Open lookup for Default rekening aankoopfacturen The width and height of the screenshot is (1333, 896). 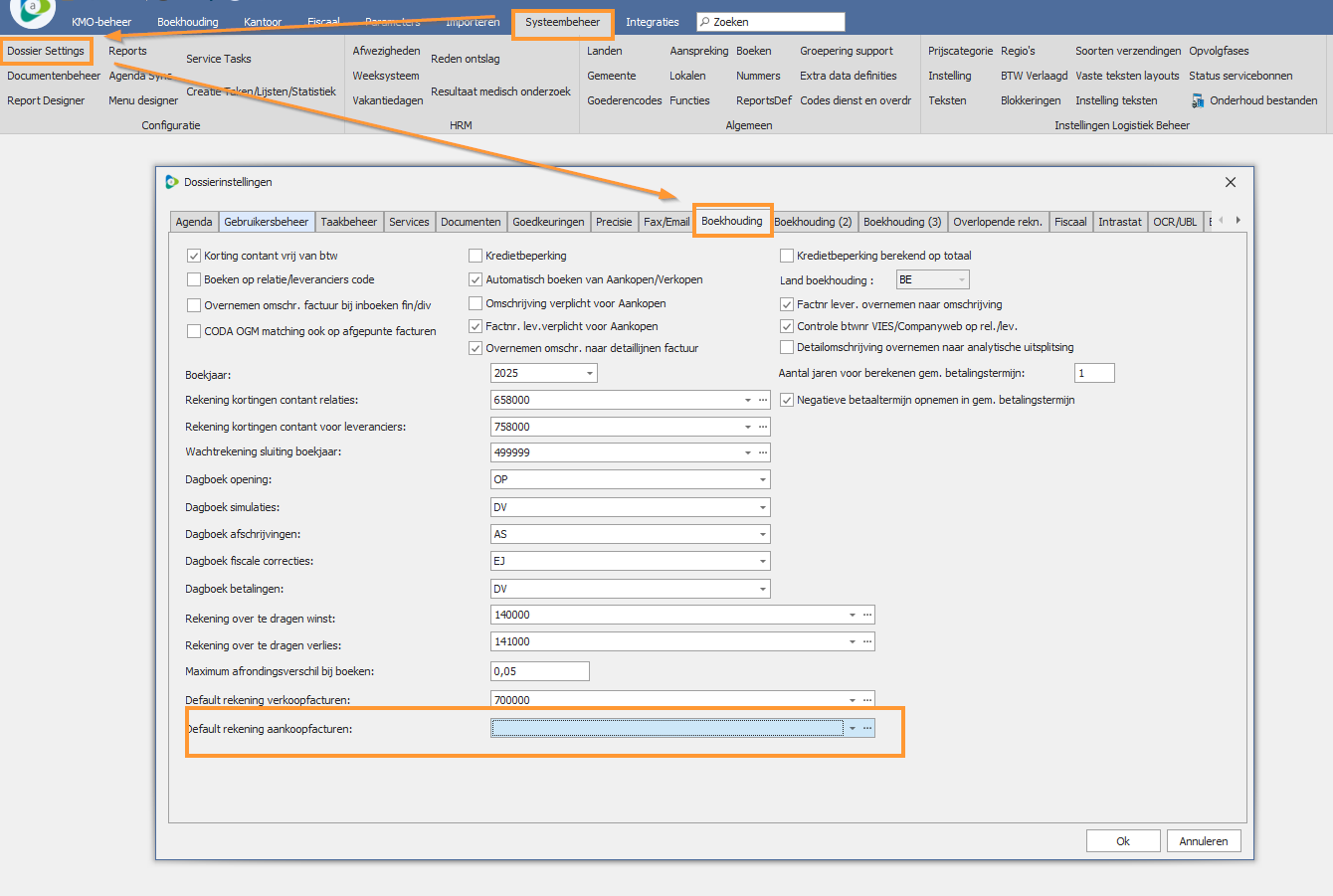pyautogui.click(x=867, y=729)
